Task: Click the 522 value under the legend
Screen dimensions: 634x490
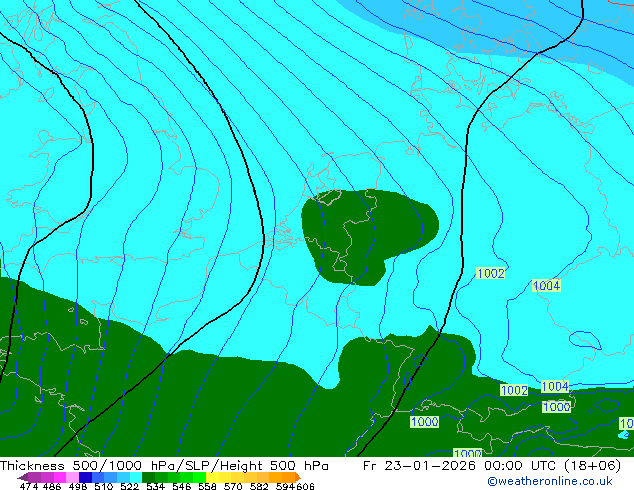Action: (129, 486)
